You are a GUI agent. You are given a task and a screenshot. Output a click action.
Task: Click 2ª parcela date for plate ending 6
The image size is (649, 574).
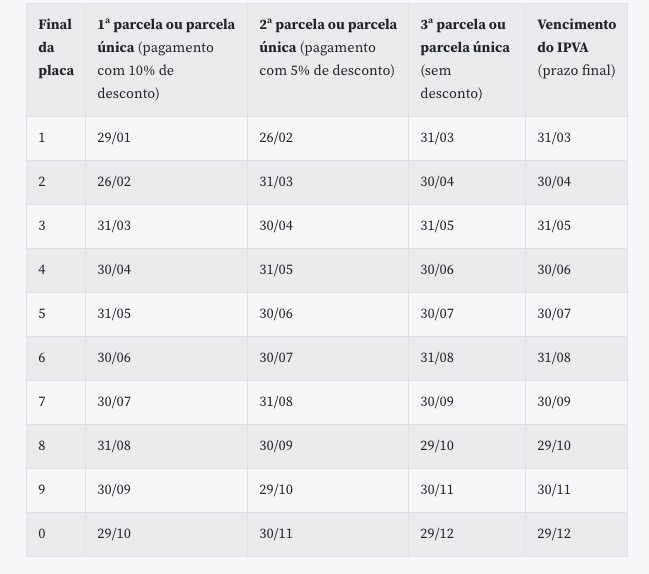[x=276, y=358]
